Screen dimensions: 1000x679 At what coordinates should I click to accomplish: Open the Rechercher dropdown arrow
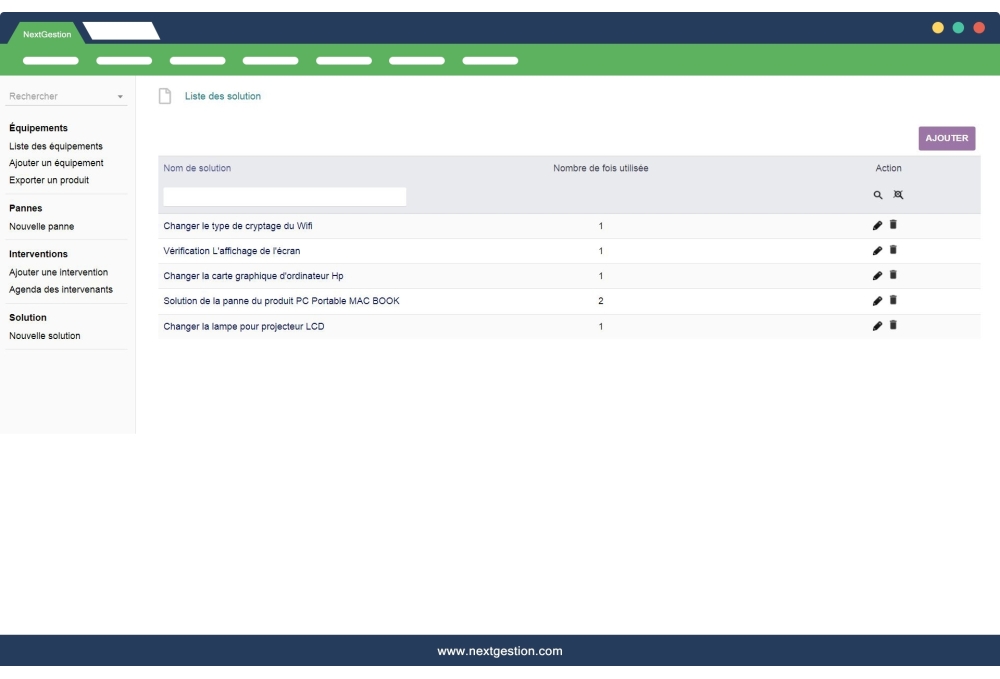pos(122,98)
